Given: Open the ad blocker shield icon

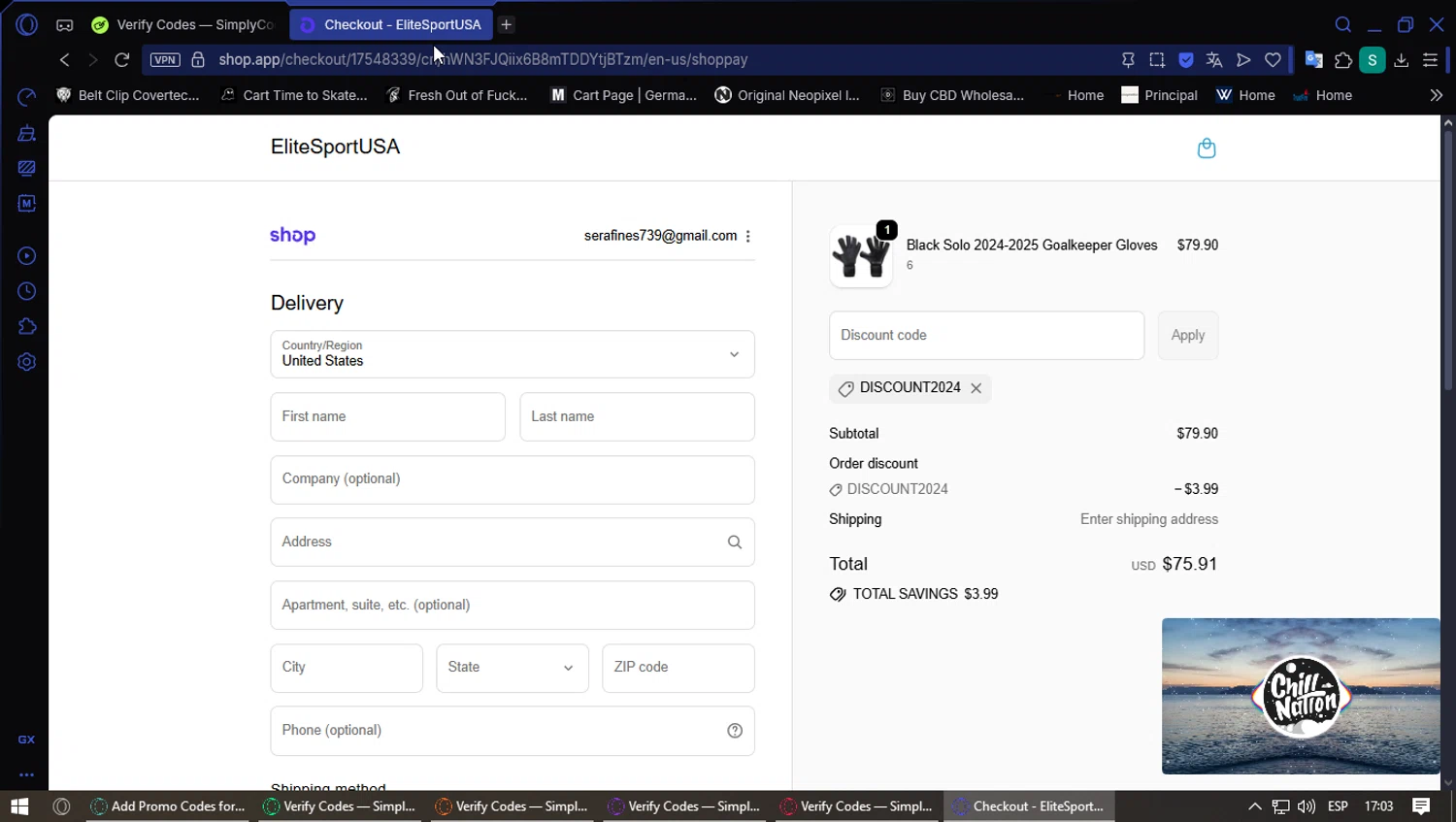Looking at the screenshot, I should (x=1186, y=60).
